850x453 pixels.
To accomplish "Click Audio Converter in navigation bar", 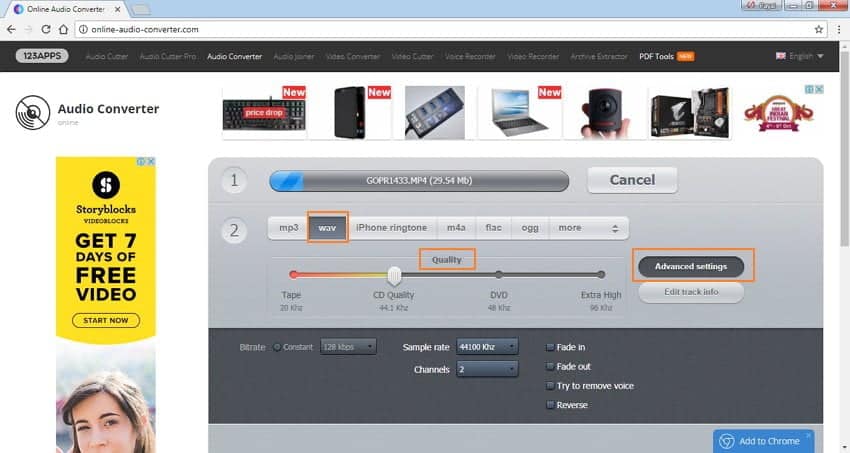I will (235, 56).
